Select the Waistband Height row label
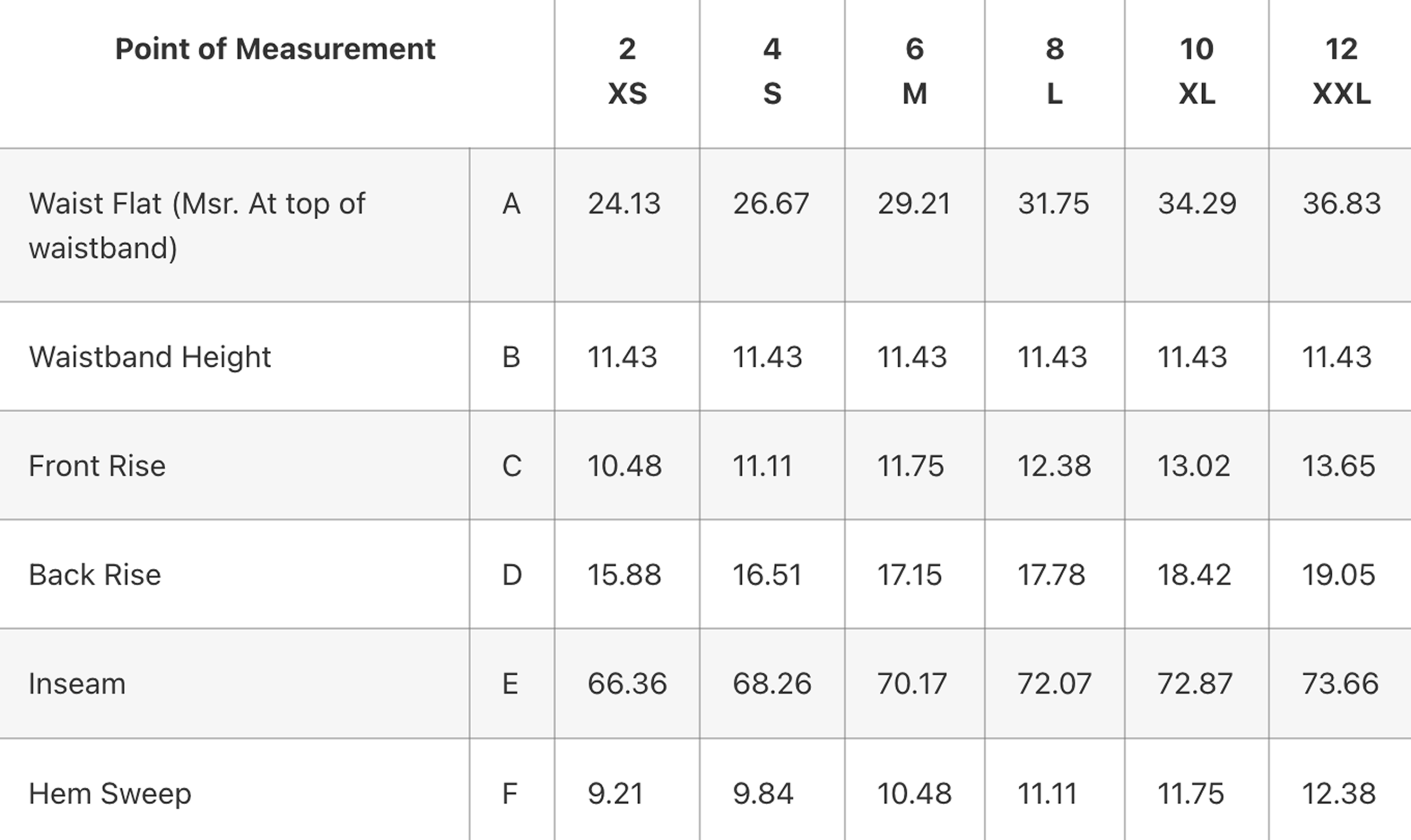1411x840 pixels. click(x=150, y=357)
